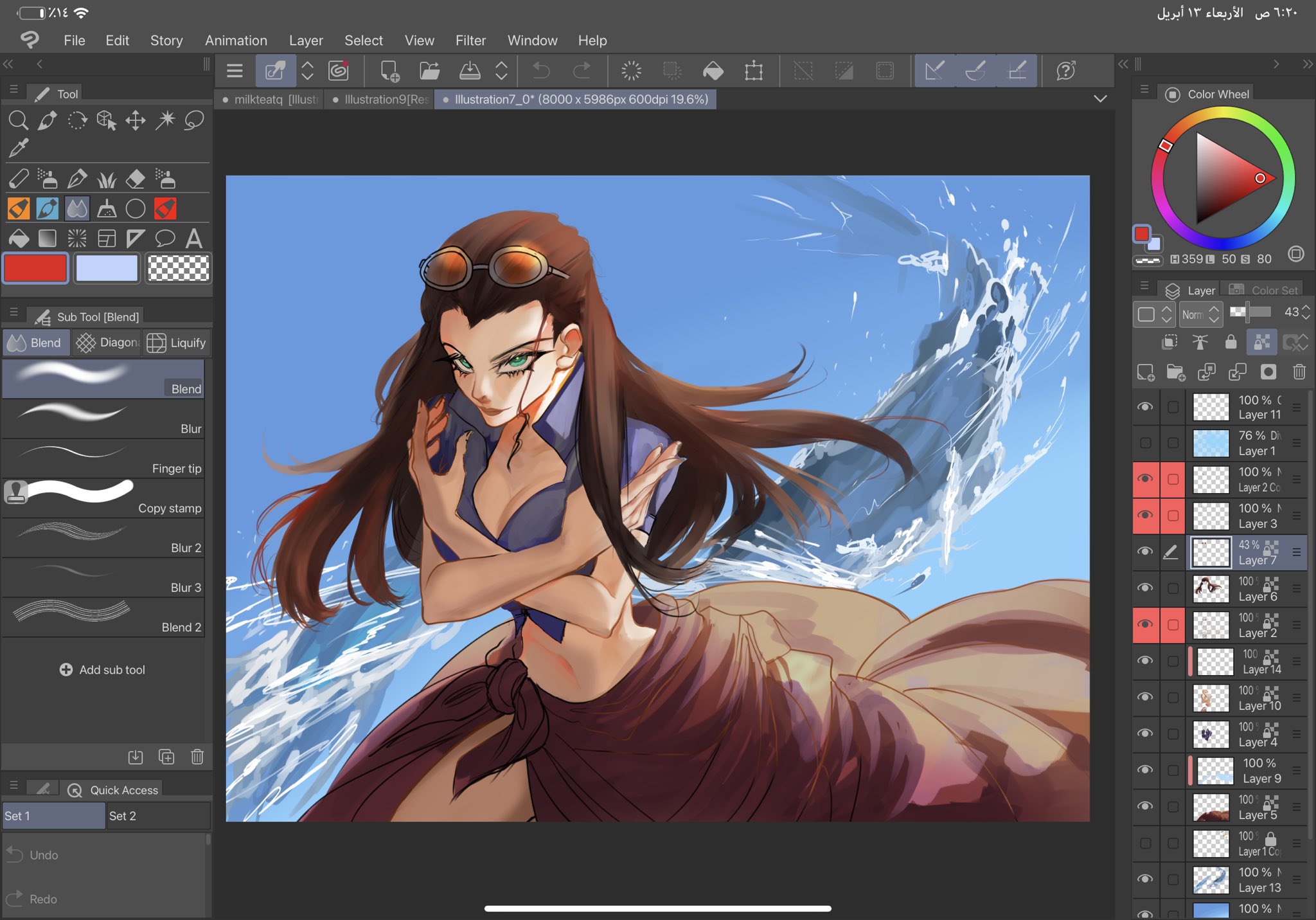Image resolution: width=1316 pixels, height=920 pixels.
Task: Select the red foreground color swatch
Action: pyautogui.click(x=35, y=268)
